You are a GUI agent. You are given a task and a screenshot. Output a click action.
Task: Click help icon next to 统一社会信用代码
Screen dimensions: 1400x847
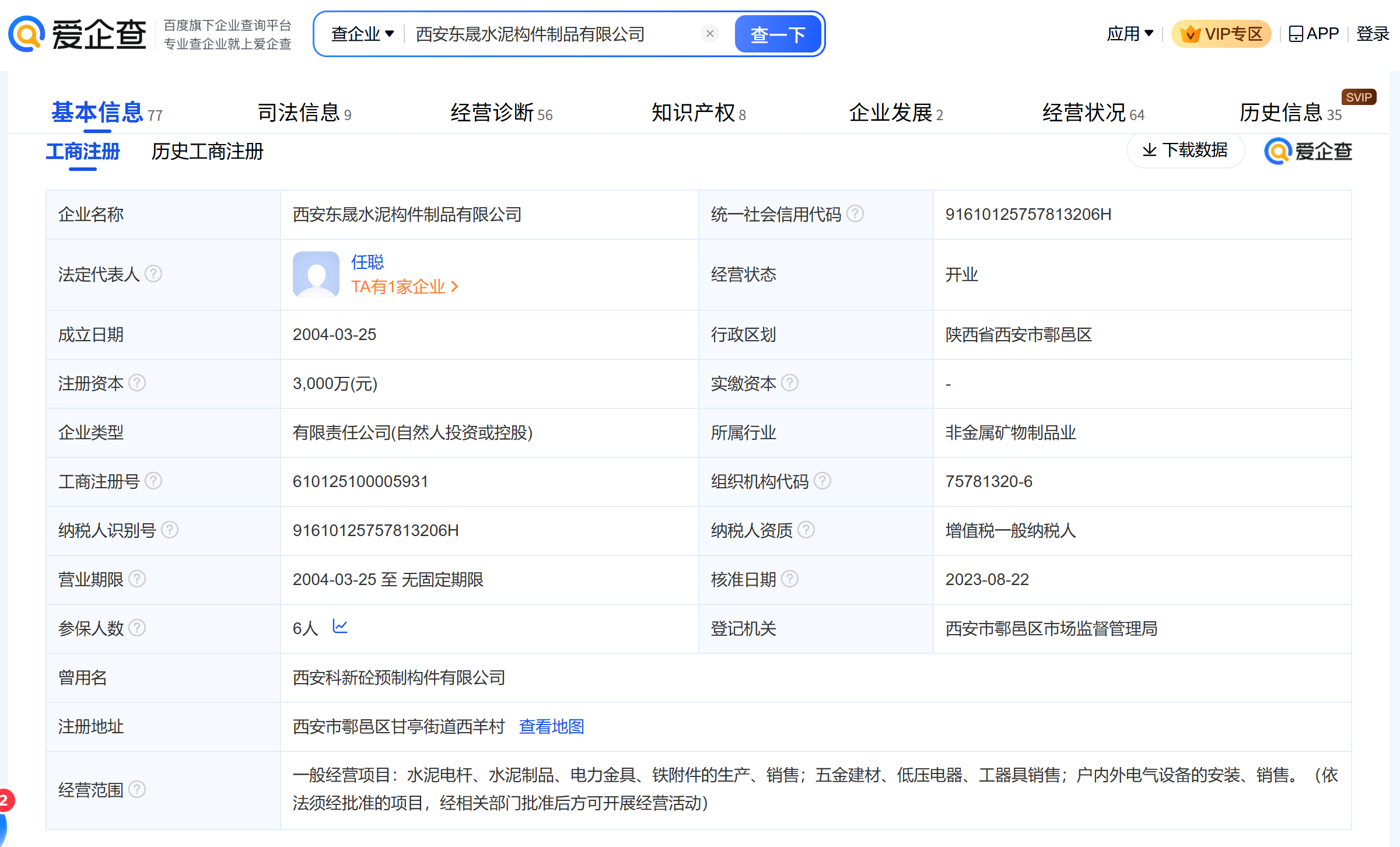pos(855,213)
